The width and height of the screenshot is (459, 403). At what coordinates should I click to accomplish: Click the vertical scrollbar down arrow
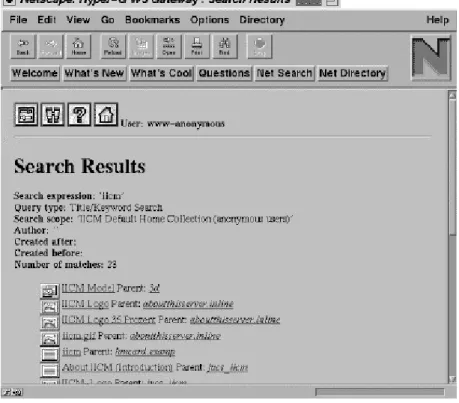tap(452, 379)
